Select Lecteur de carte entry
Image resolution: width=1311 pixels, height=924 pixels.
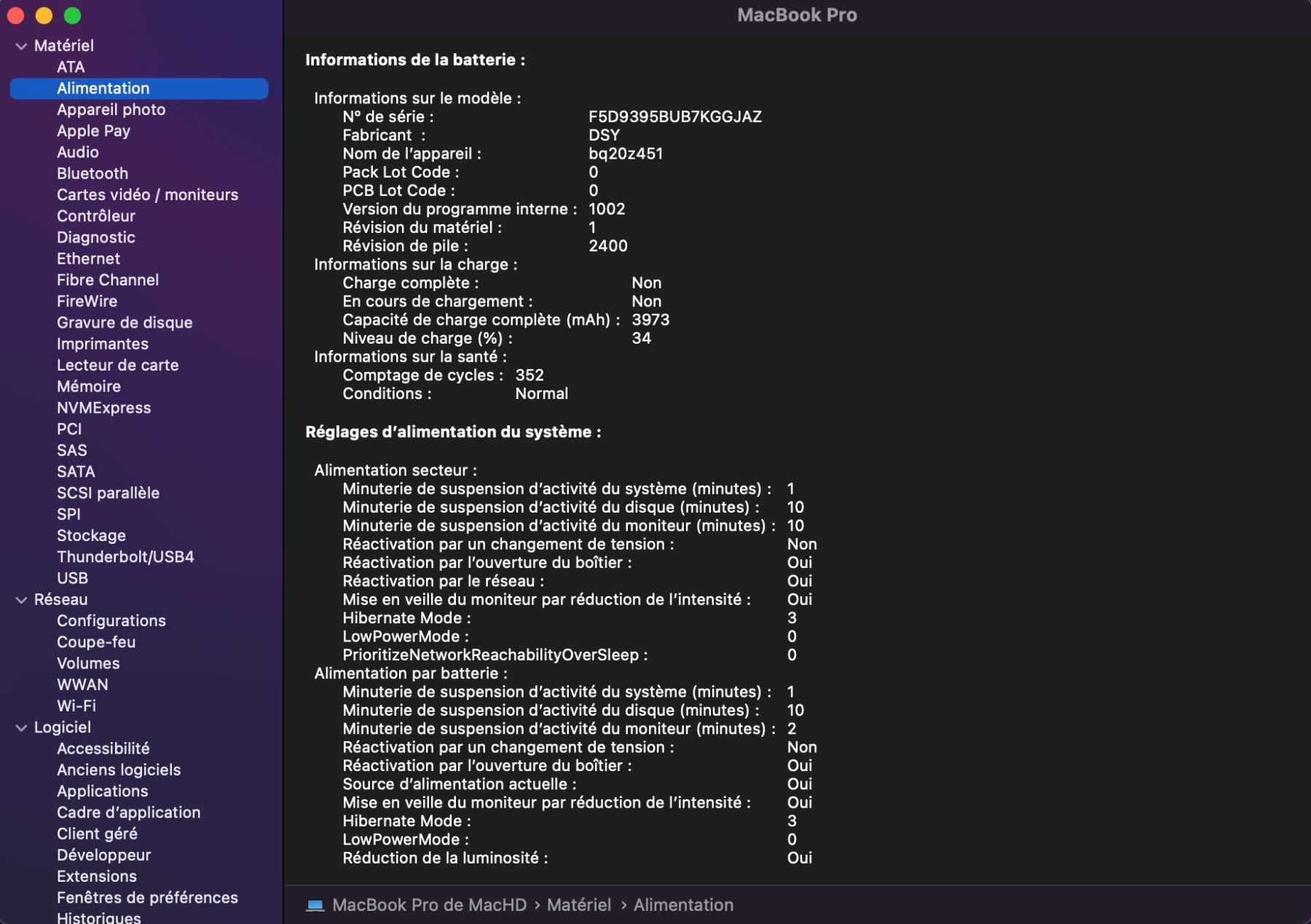tap(118, 365)
